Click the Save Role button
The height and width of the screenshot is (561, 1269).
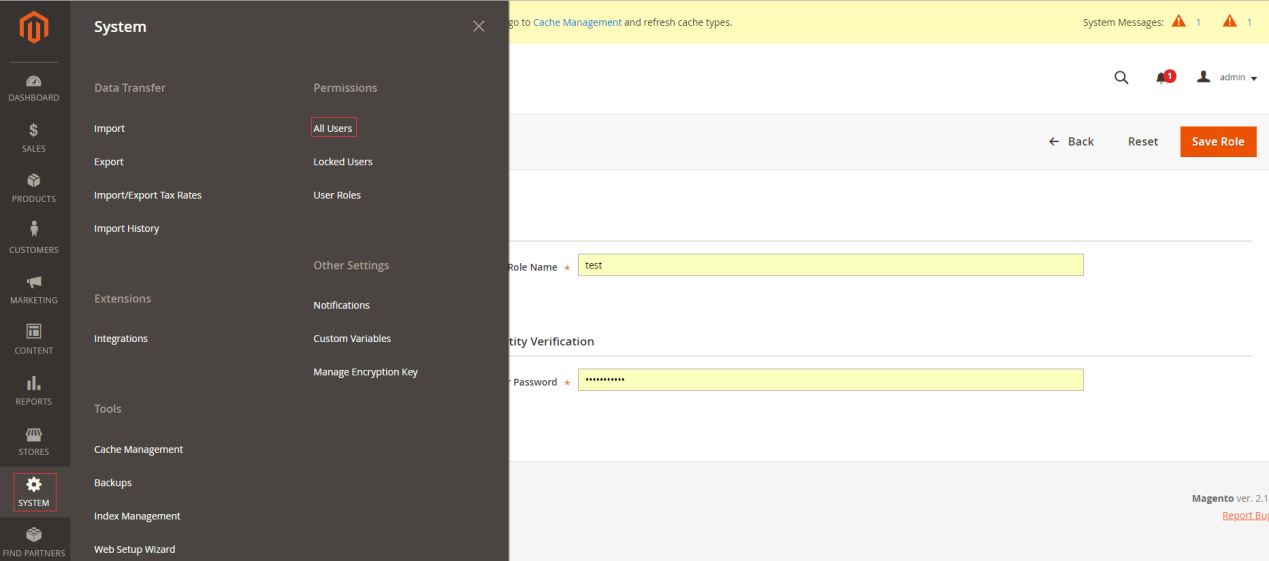(x=1217, y=142)
